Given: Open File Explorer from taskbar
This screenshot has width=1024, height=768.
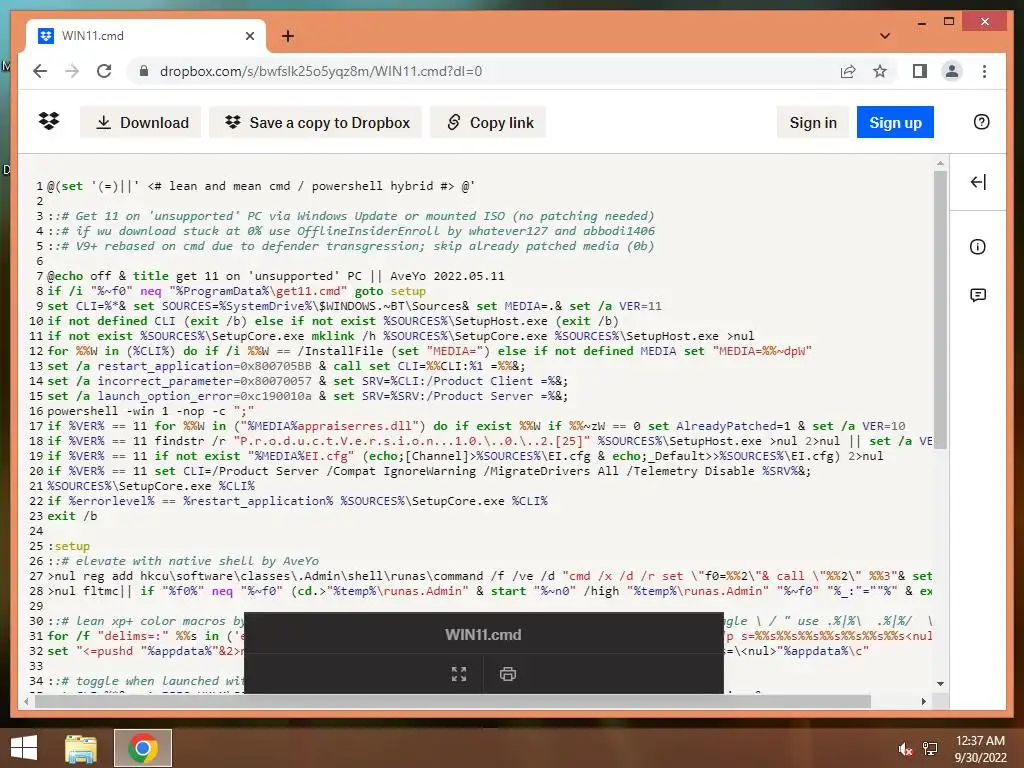Looking at the screenshot, I should coord(81,748).
